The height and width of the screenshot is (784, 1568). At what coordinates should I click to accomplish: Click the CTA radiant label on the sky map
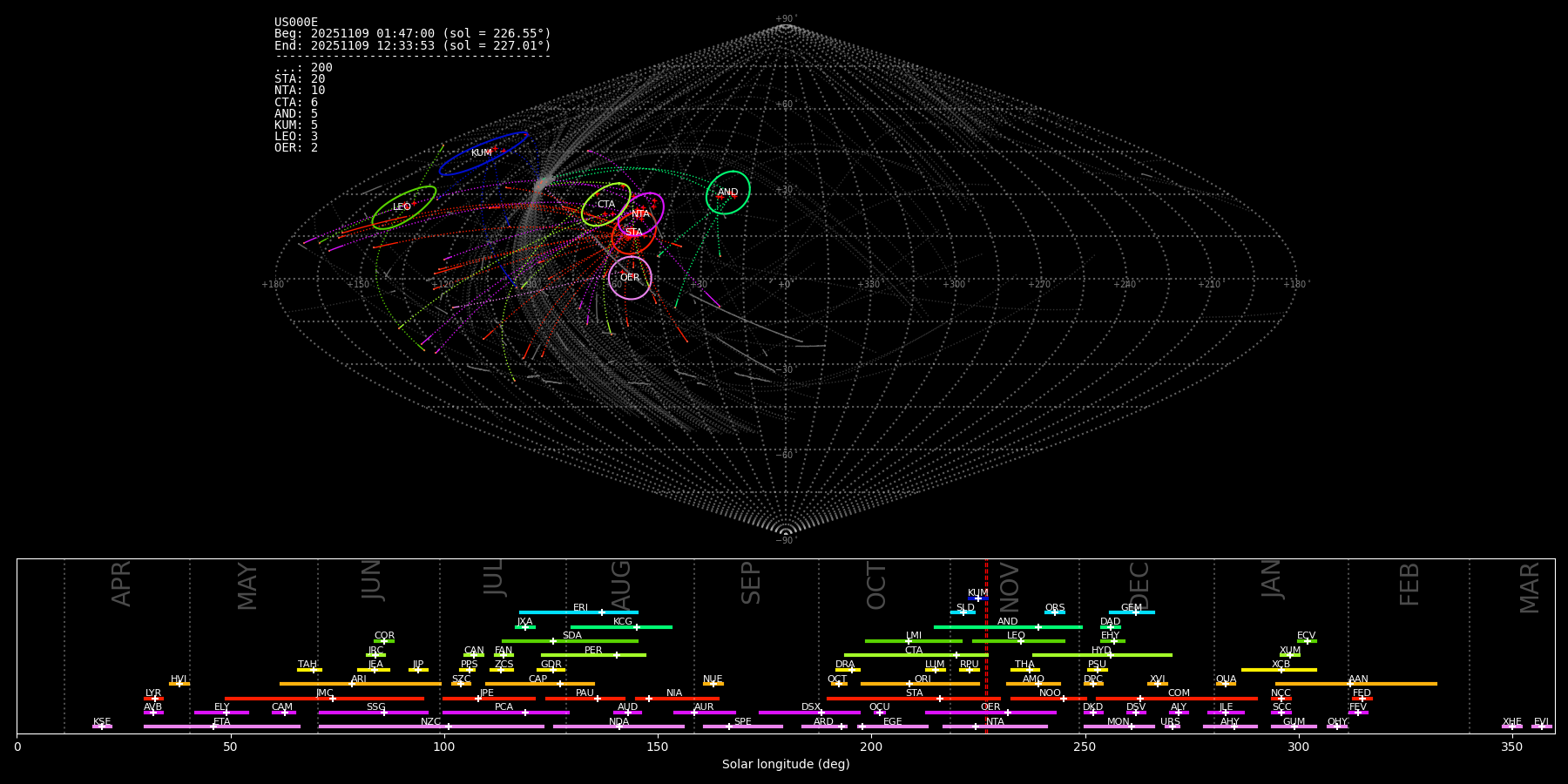coord(606,205)
